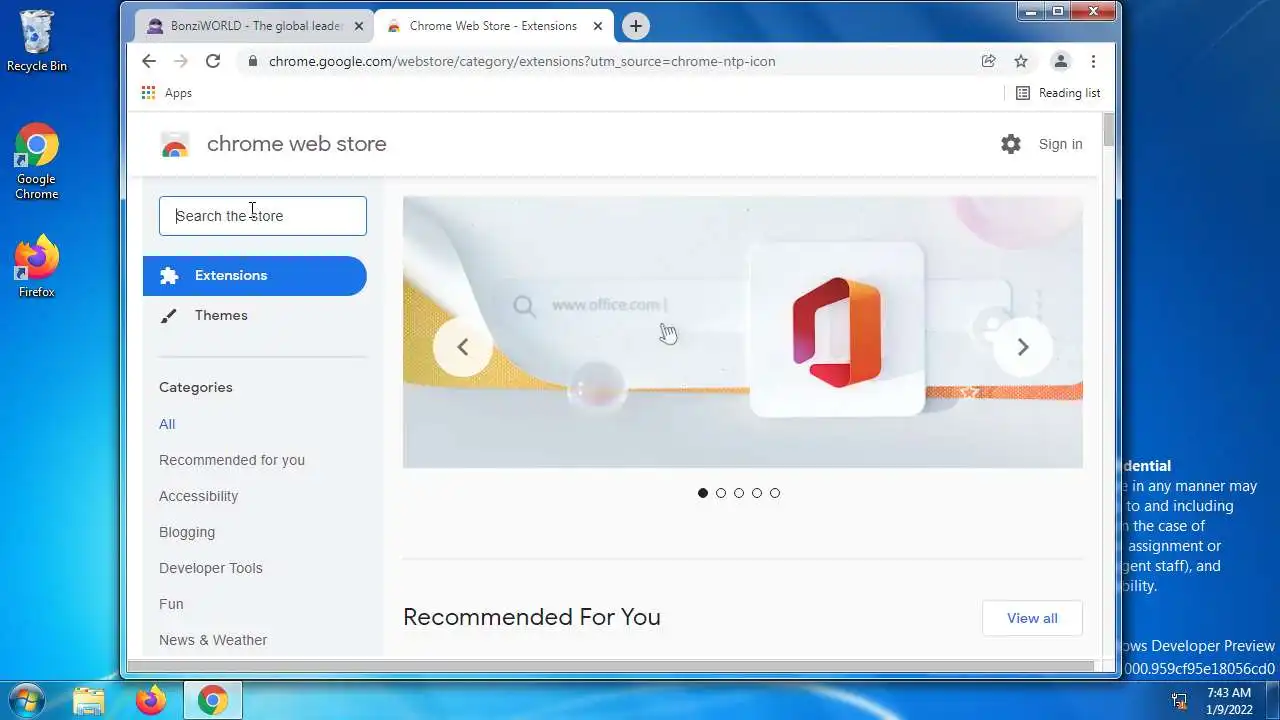Bookmark this page with the star icon
The width and height of the screenshot is (1280, 720).
coord(1021,61)
